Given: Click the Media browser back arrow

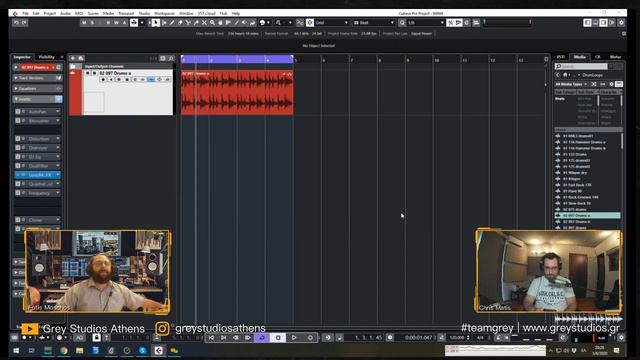Looking at the screenshot, I should (x=558, y=75).
